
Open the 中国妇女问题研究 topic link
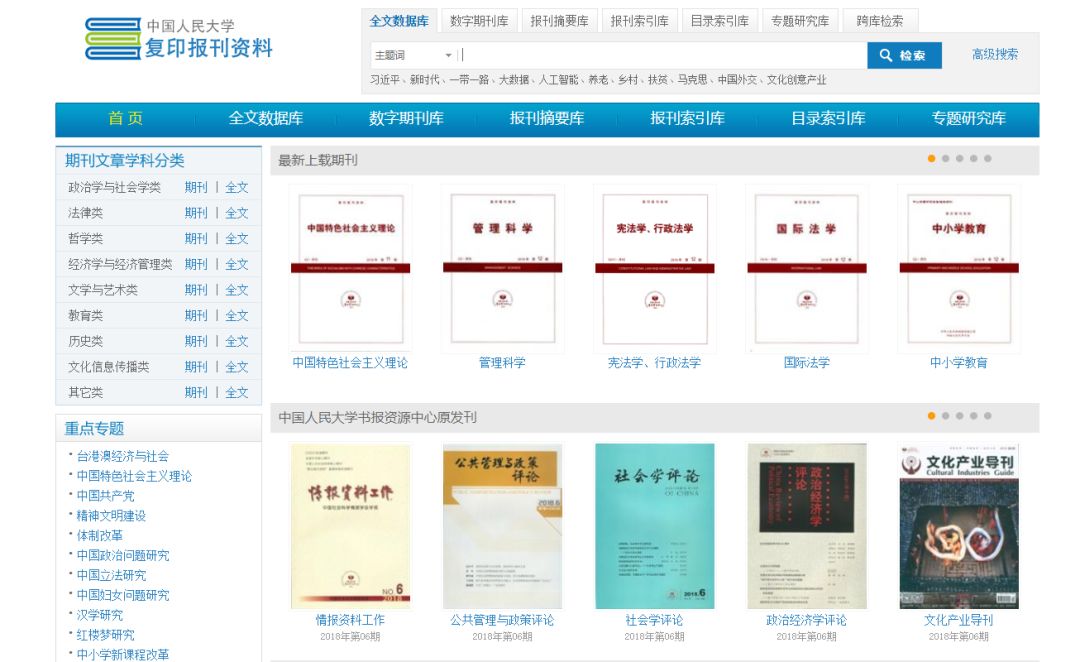123,595
